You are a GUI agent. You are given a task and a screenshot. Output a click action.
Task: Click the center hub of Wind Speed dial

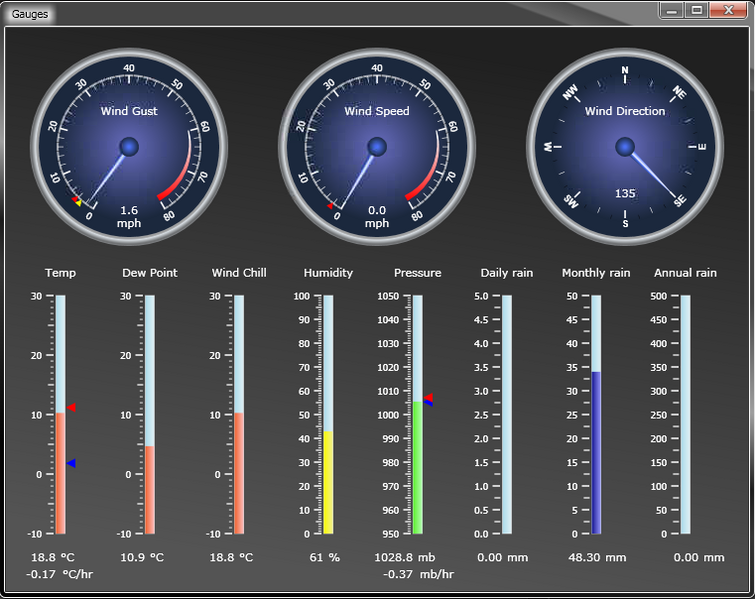tap(377, 148)
